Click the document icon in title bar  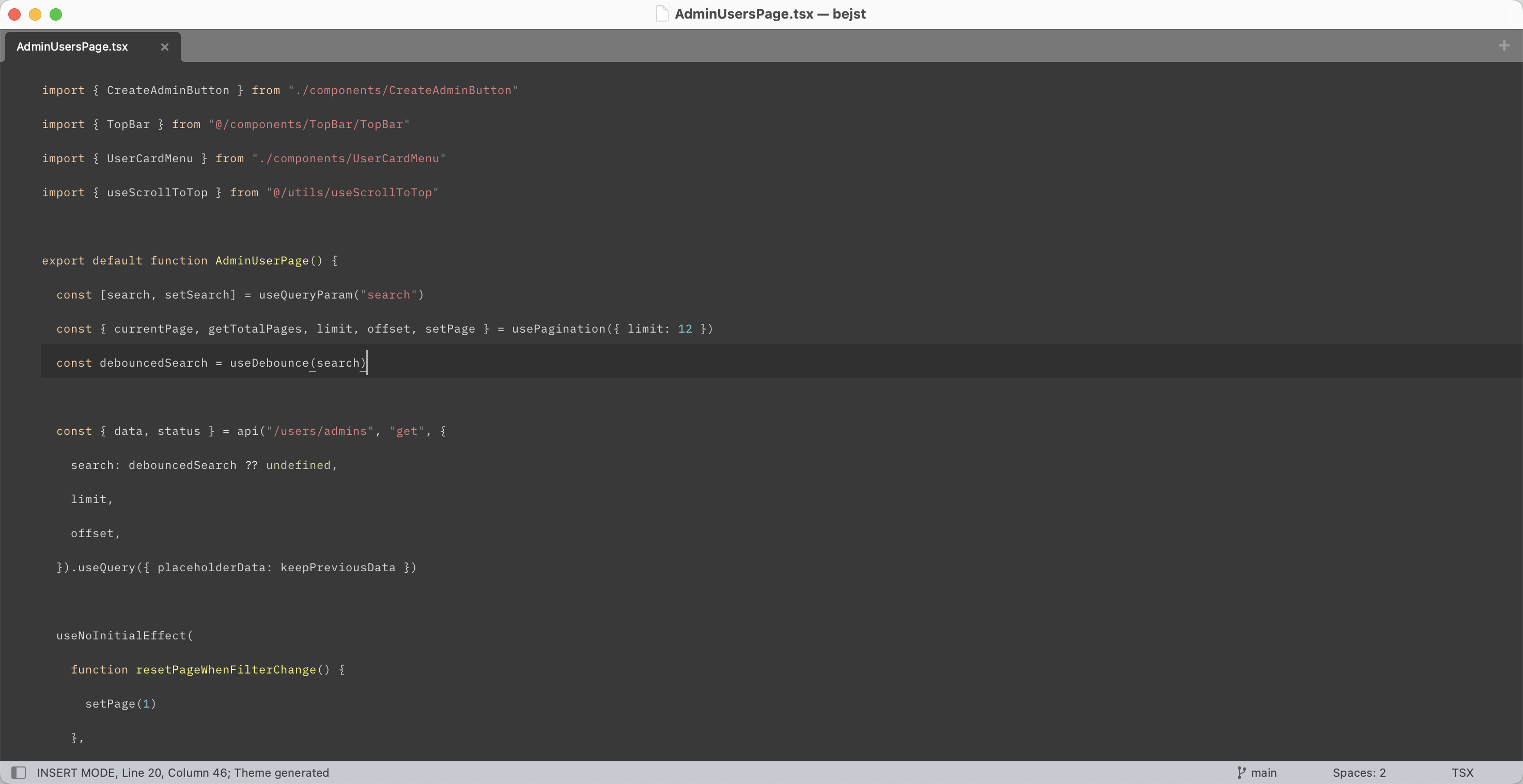coord(662,13)
